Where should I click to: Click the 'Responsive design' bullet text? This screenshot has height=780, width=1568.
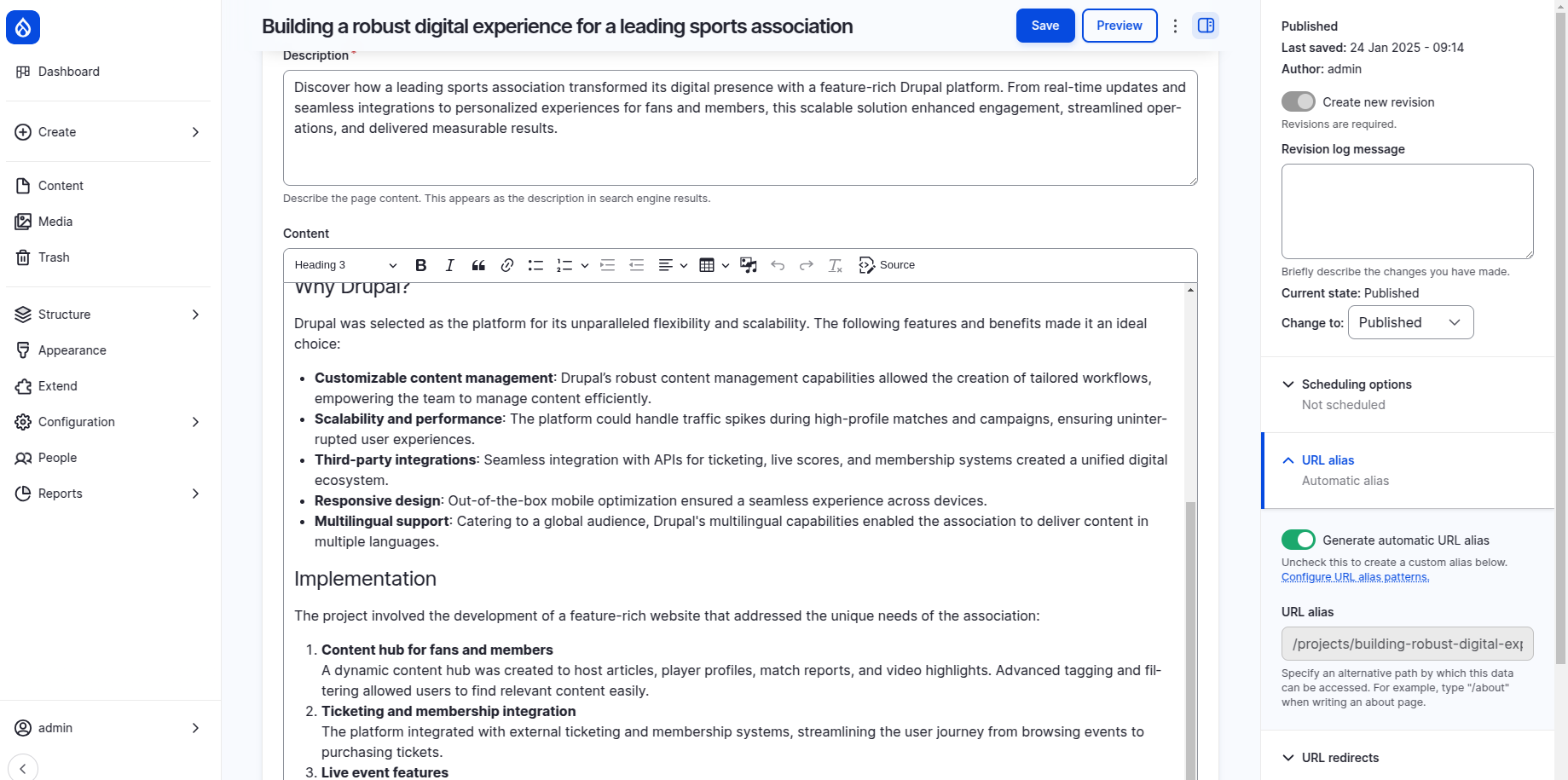378,500
